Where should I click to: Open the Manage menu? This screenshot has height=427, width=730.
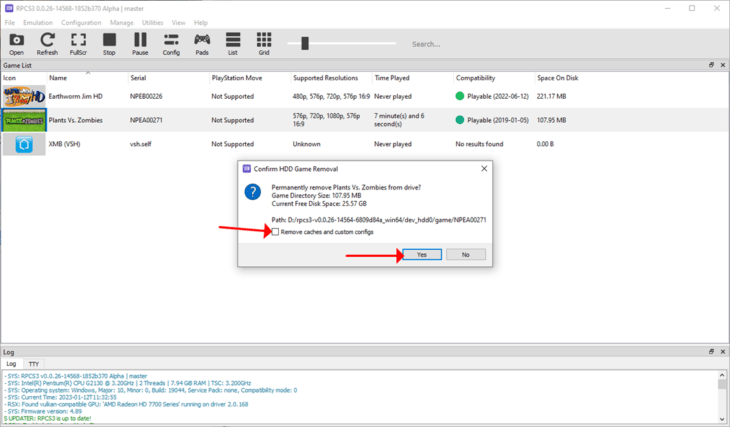coord(122,22)
